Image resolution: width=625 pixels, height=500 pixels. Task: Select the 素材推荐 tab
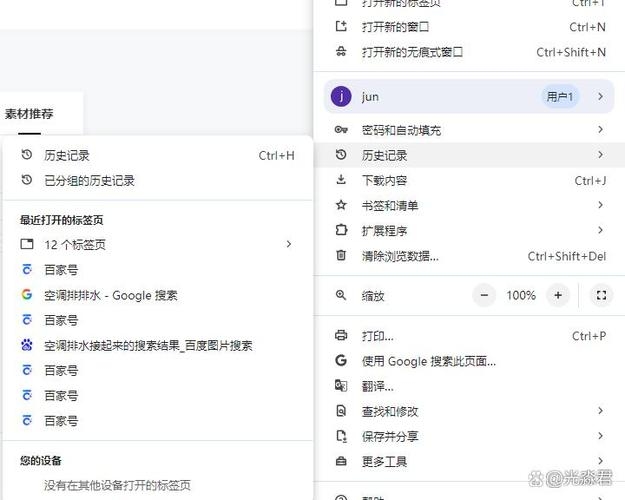[29, 114]
